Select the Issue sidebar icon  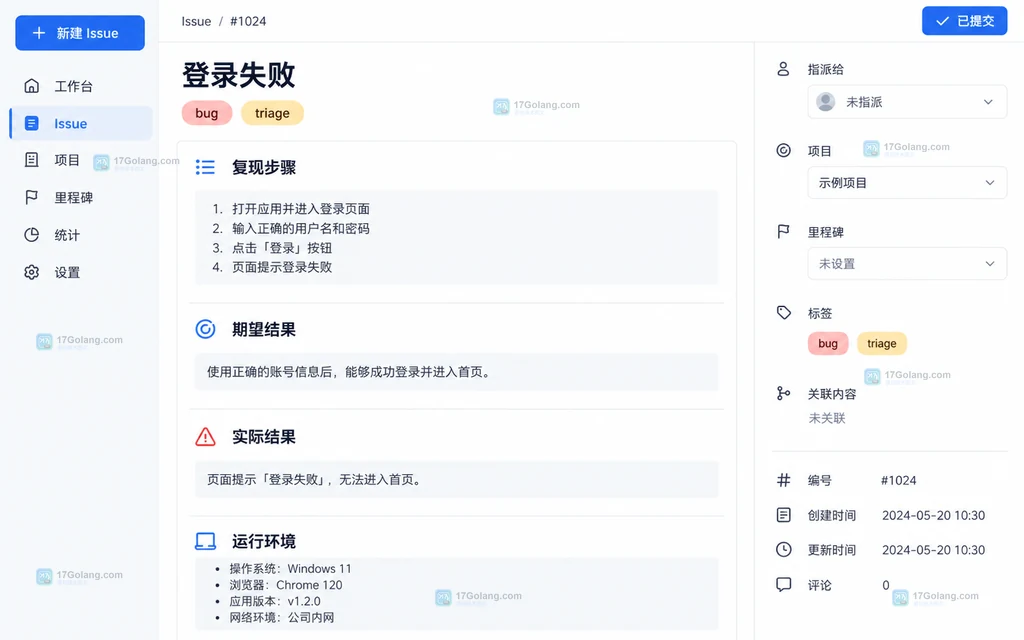pos(31,123)
